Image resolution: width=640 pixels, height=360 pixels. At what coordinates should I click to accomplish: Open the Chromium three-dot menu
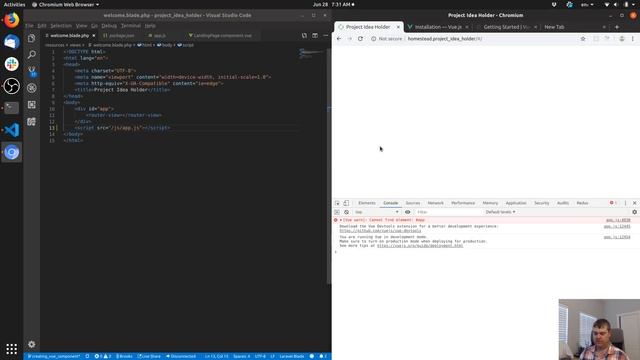tap(633, 39)
